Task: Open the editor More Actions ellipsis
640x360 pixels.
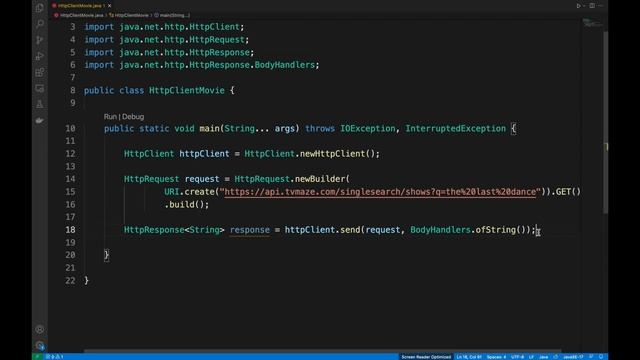Action: [601, 6]
